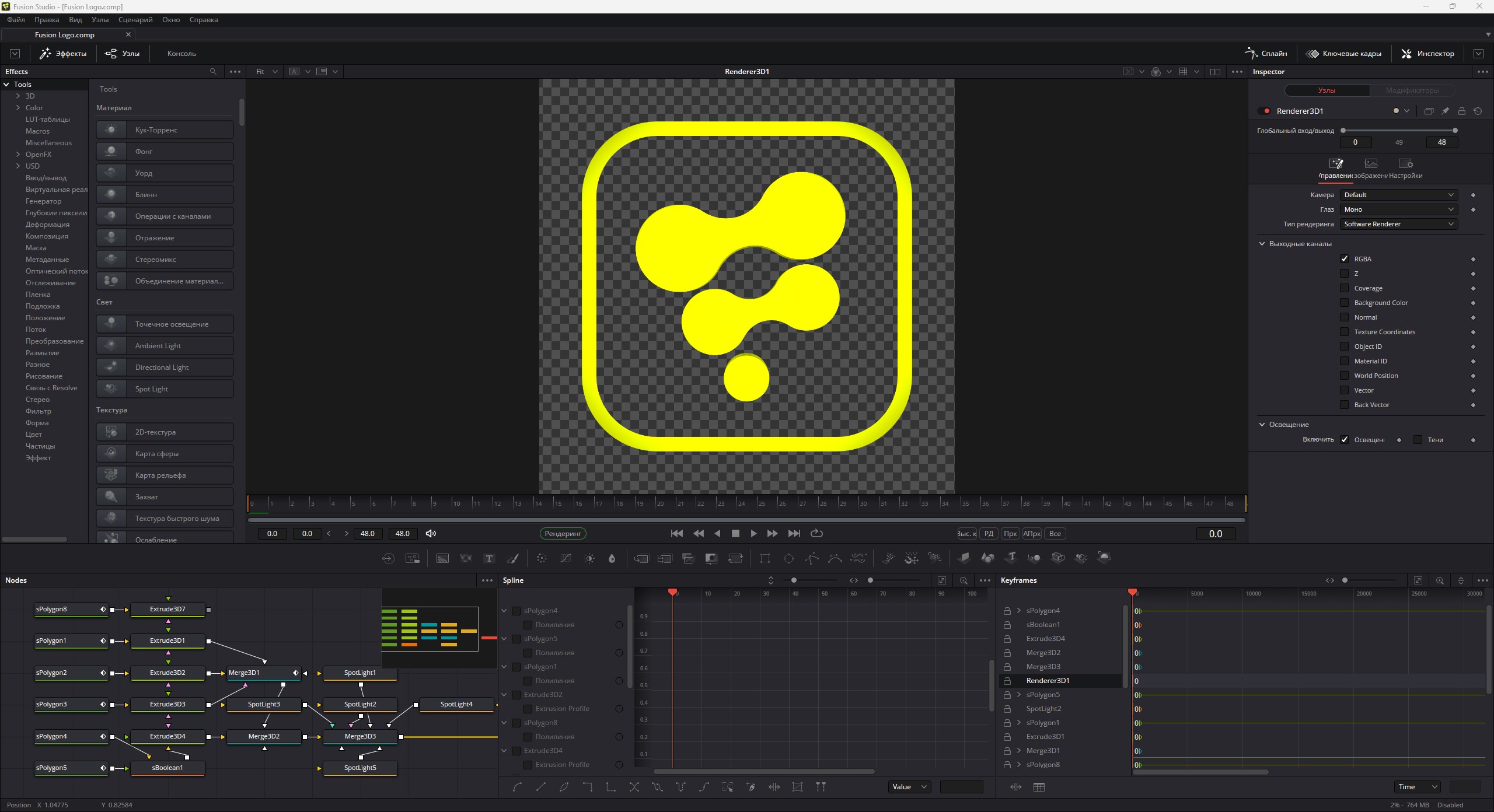The width and height of the screenshot is (1494, 812).
Task: Search the Effects panel
Action: tap(213, 71)
